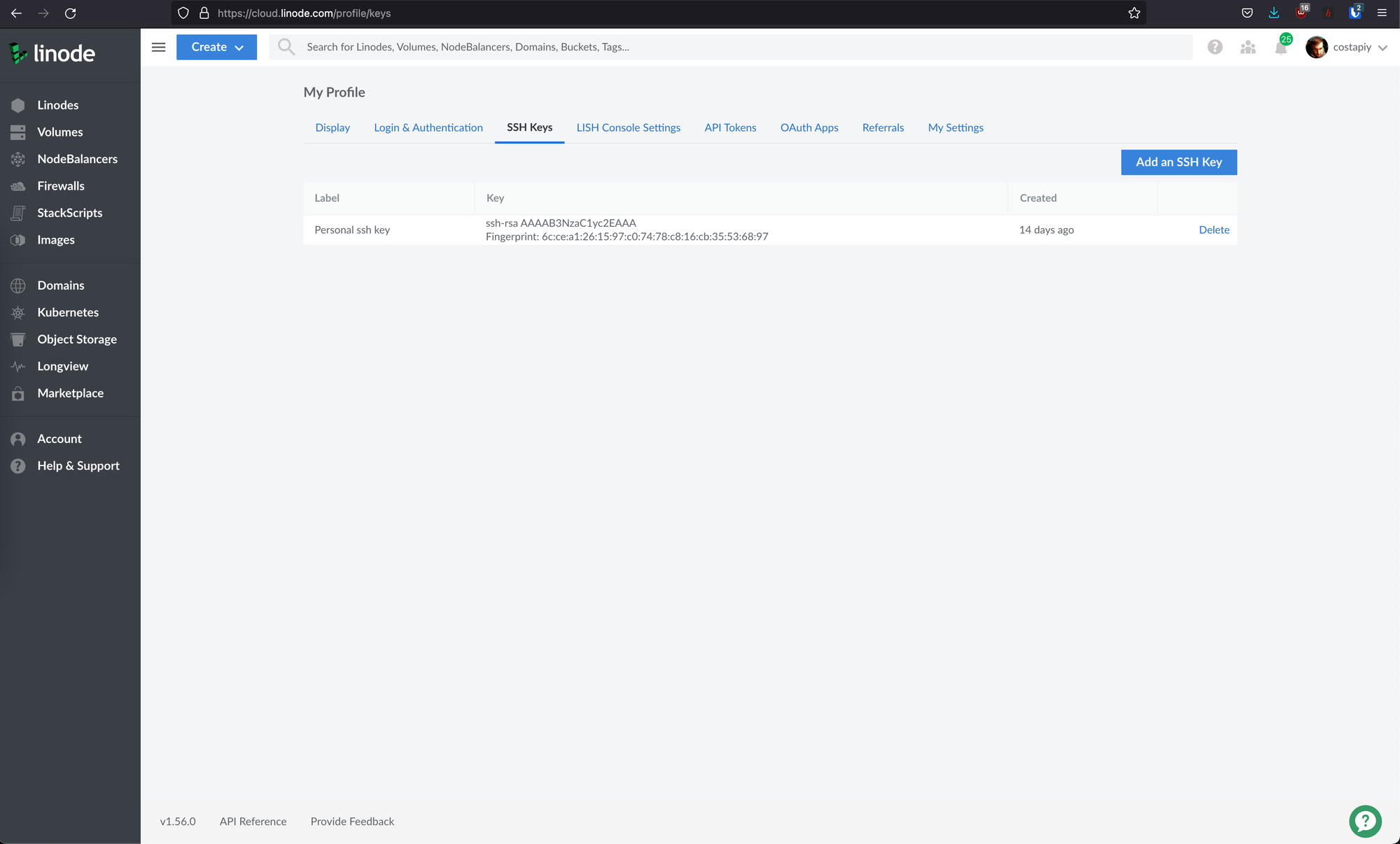Click the Linode Community people icon

click(x=1247, y=48)
